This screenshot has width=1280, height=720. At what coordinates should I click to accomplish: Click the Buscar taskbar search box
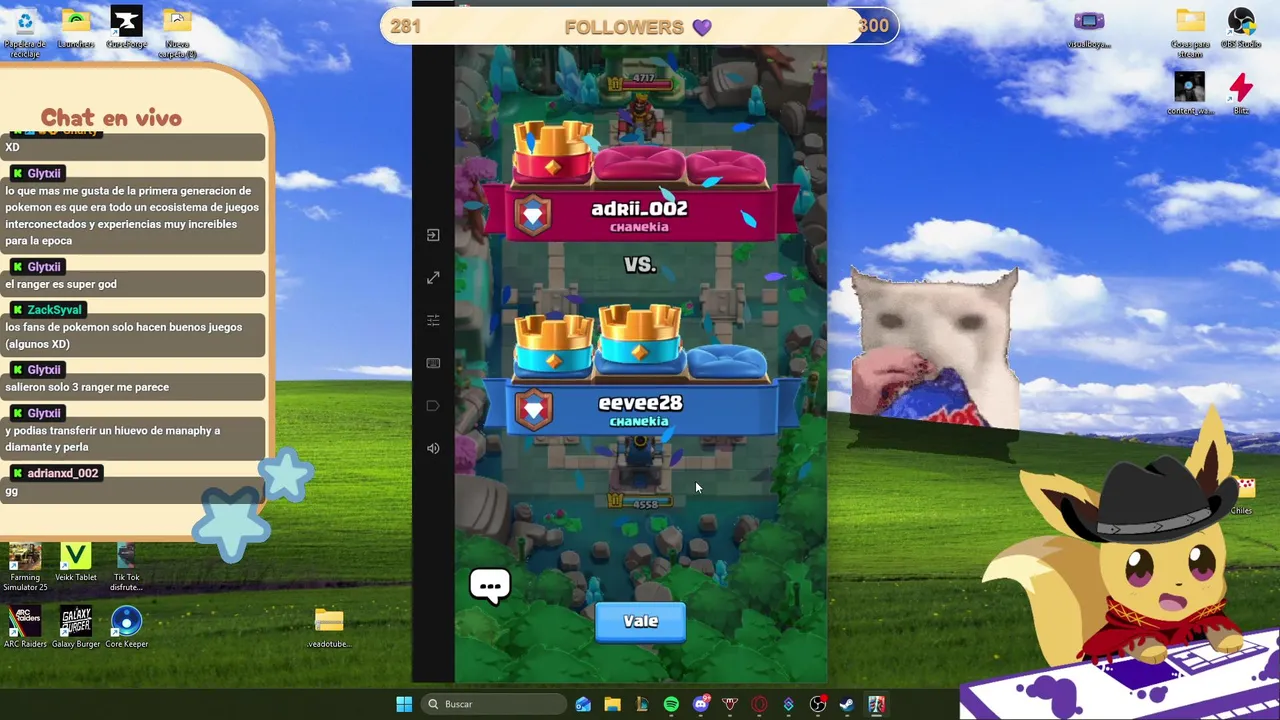coord(493,704)
